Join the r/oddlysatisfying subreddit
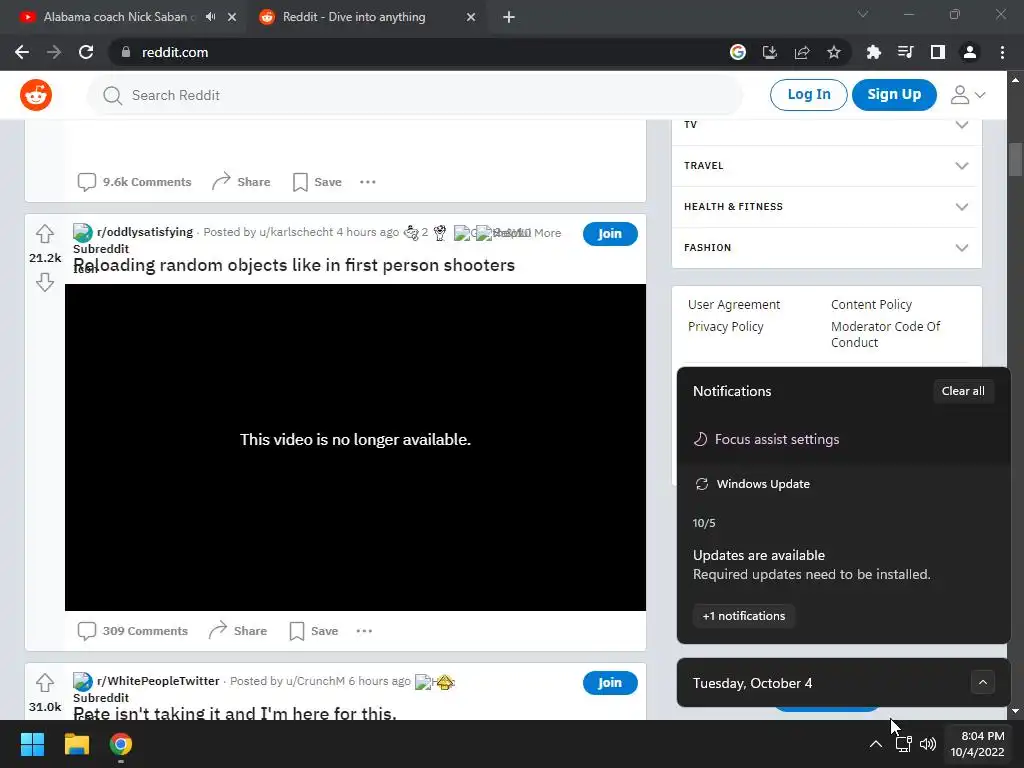Screen dimensions: 1024x768 (x=610, y=234)
